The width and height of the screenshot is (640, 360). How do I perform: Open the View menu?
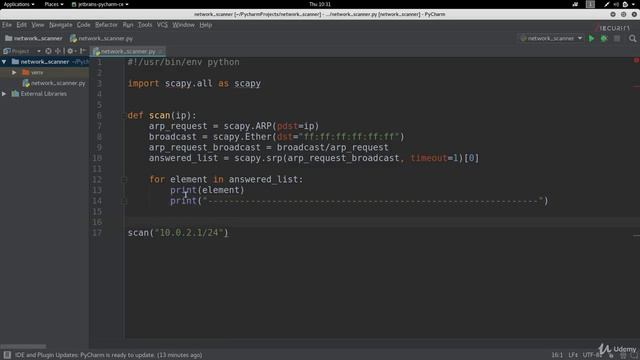38,25
